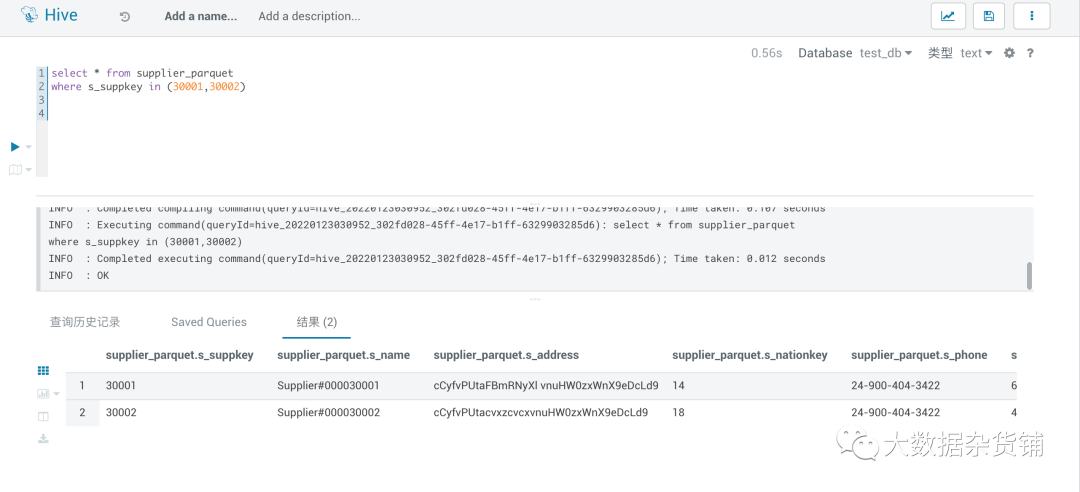1080x492 pixels.
Task: Open the chart view icon in the top bar
Action: (x=948, y=16)
